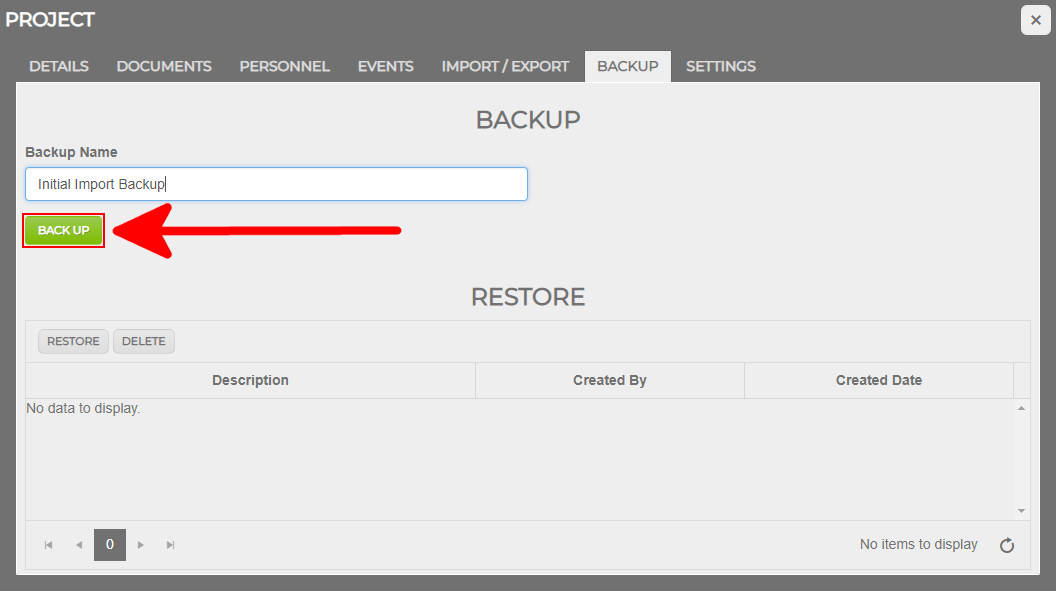This screenshot has width=1056, height=591.
Task: Click the Backup Name text field
Action: (276, 184)
